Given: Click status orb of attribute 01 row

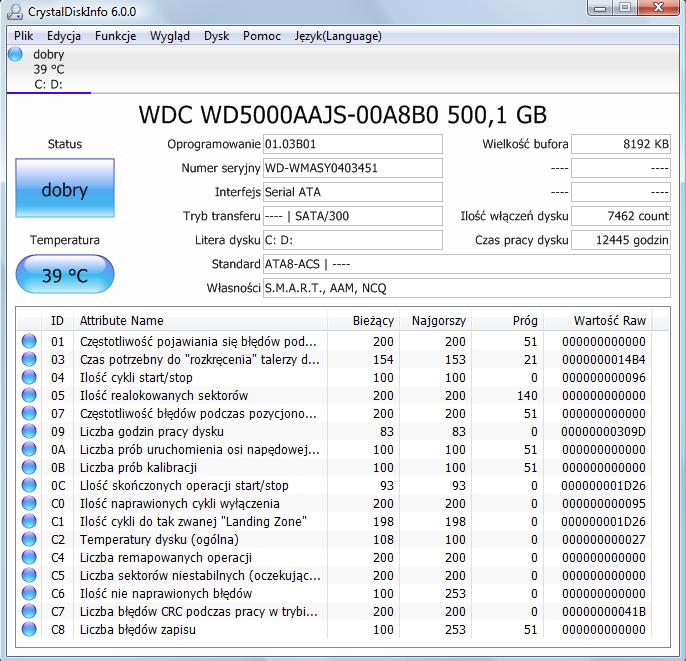Looking at the screenshot, I should pyautogui.click(x=29, y=341).
